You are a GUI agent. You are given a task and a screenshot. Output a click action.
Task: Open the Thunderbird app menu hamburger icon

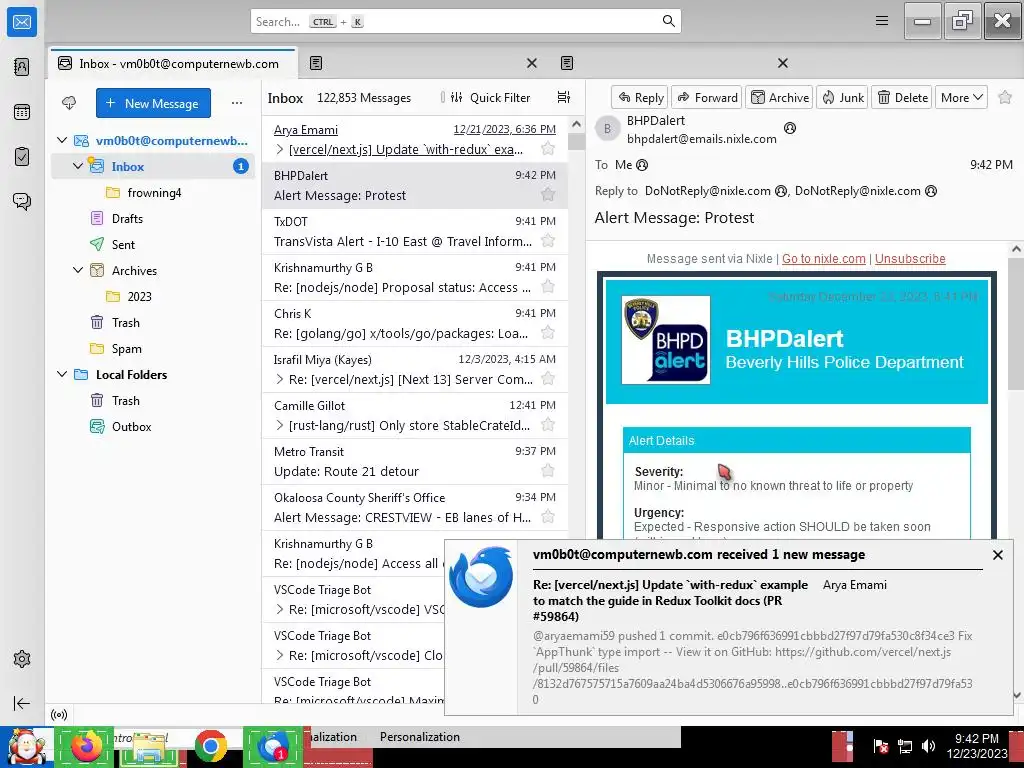point(882,21)
